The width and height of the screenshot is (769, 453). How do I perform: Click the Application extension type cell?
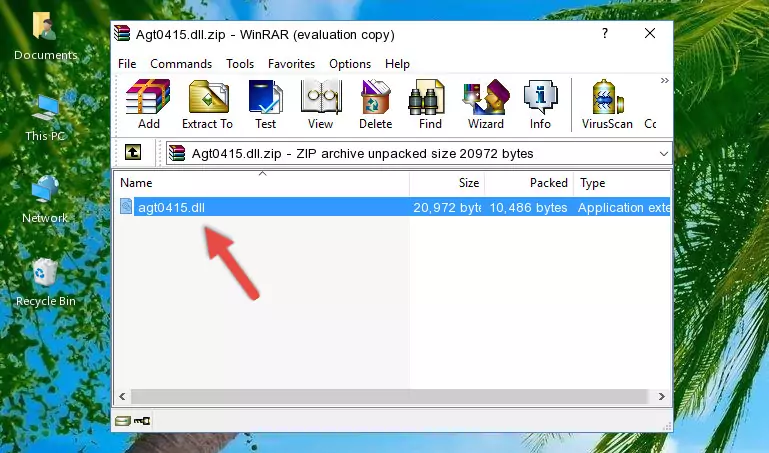click(x=624, y=207)
